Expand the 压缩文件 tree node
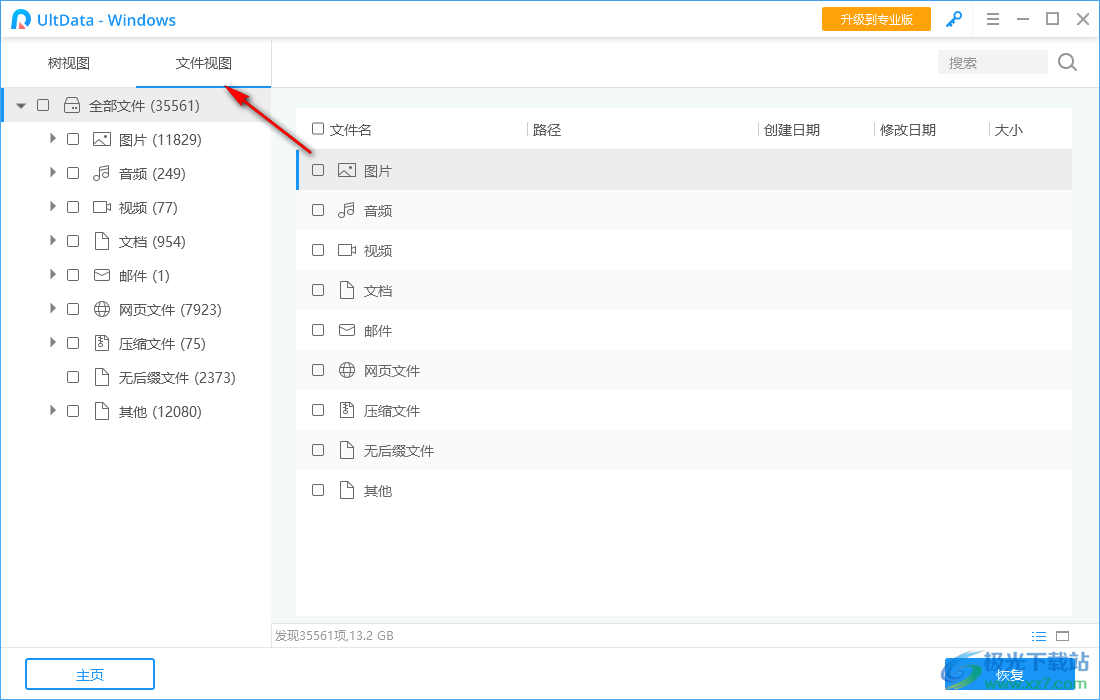Screen dimensions: 1100x700 coord(53,343)
